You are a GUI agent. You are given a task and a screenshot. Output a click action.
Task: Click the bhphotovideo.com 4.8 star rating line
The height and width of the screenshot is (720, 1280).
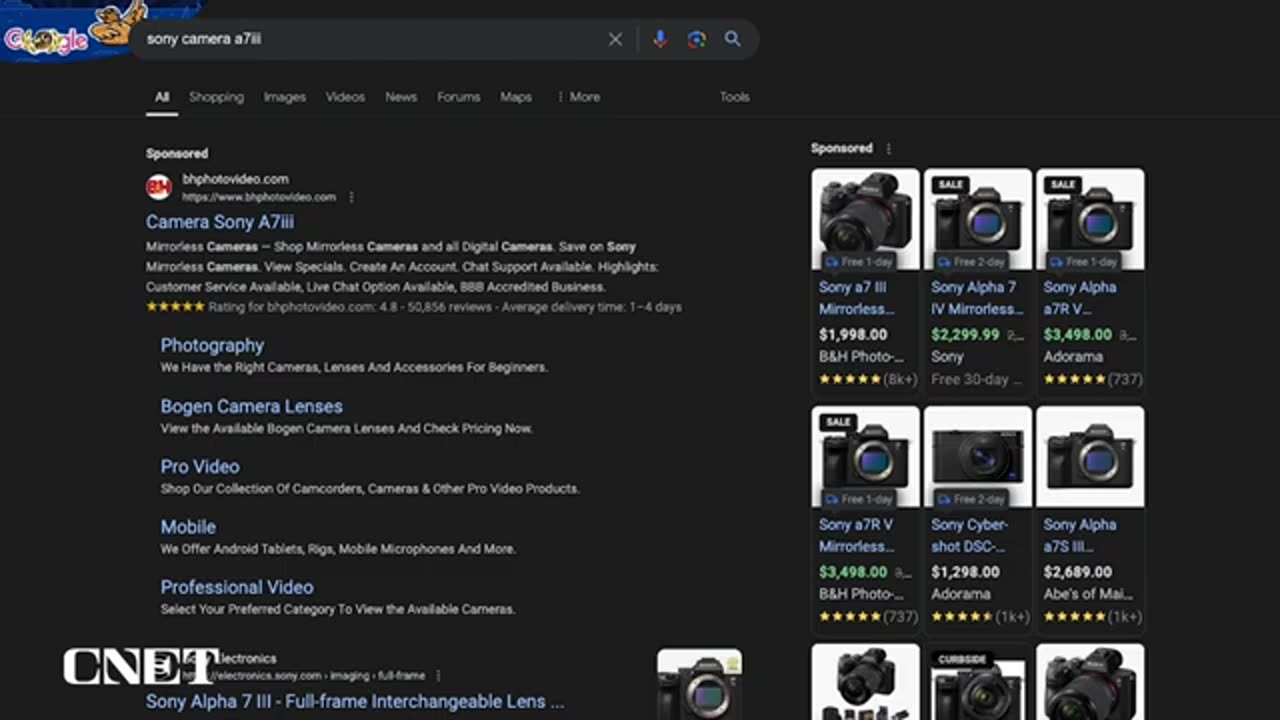pyautogui.click(x=414, y=307)
